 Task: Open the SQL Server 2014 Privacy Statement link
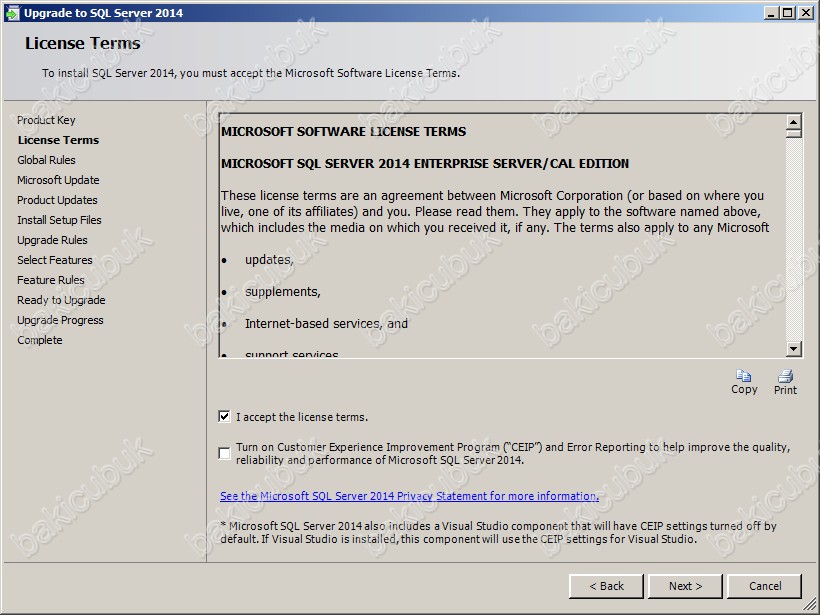pos(409,496)
